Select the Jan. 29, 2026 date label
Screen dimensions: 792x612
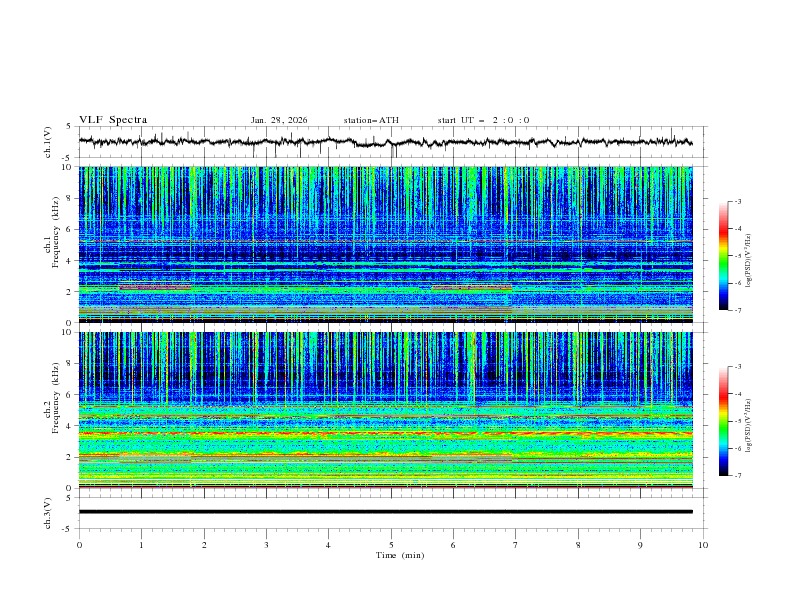click(279, 120)
